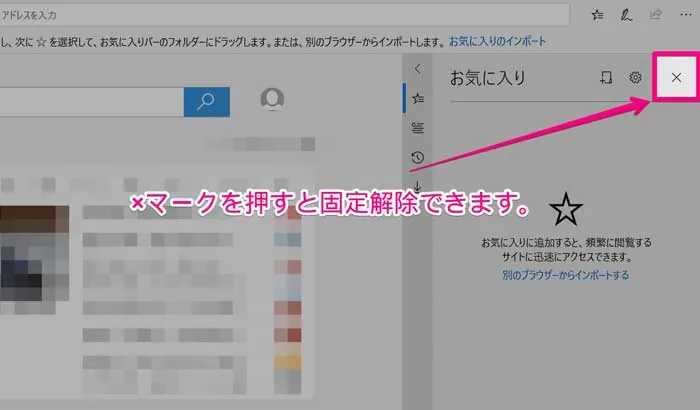
Task: Click the 別のブラウザーからインポートする link
Action: pos(565,275)
